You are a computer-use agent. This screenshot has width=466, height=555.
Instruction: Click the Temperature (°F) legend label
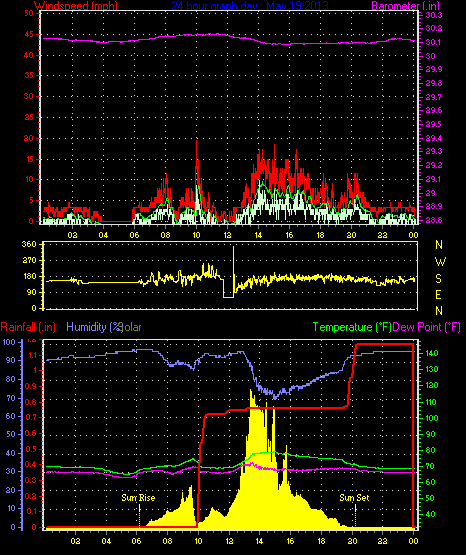click(x=352, y=327)
